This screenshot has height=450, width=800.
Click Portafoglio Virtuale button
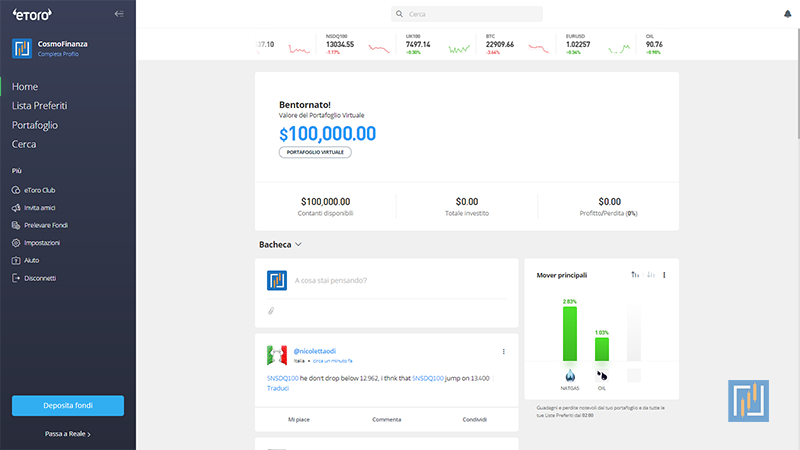tap(315, 152)
